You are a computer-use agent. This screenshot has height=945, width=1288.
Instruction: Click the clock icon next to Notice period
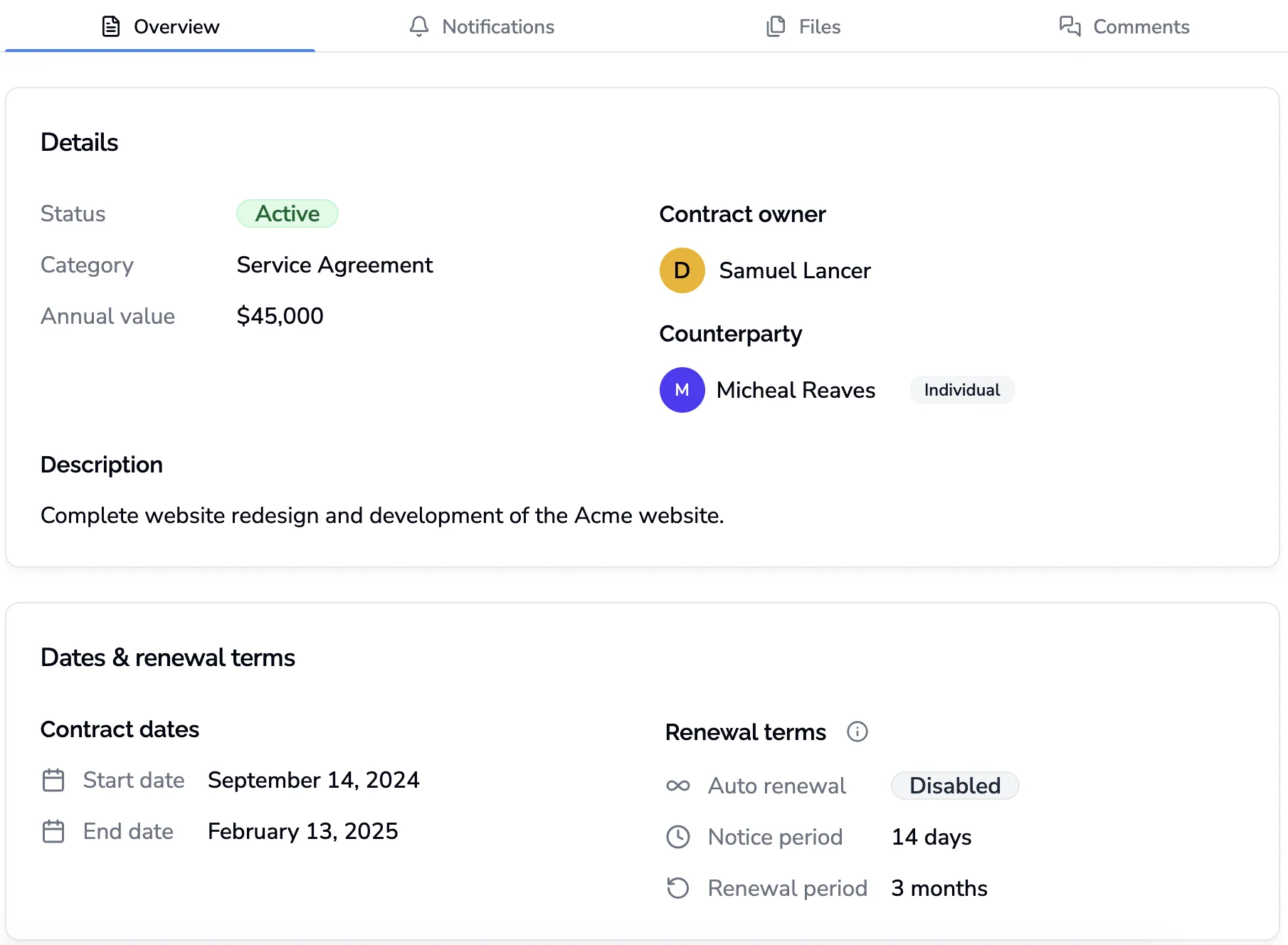[677, 837]
